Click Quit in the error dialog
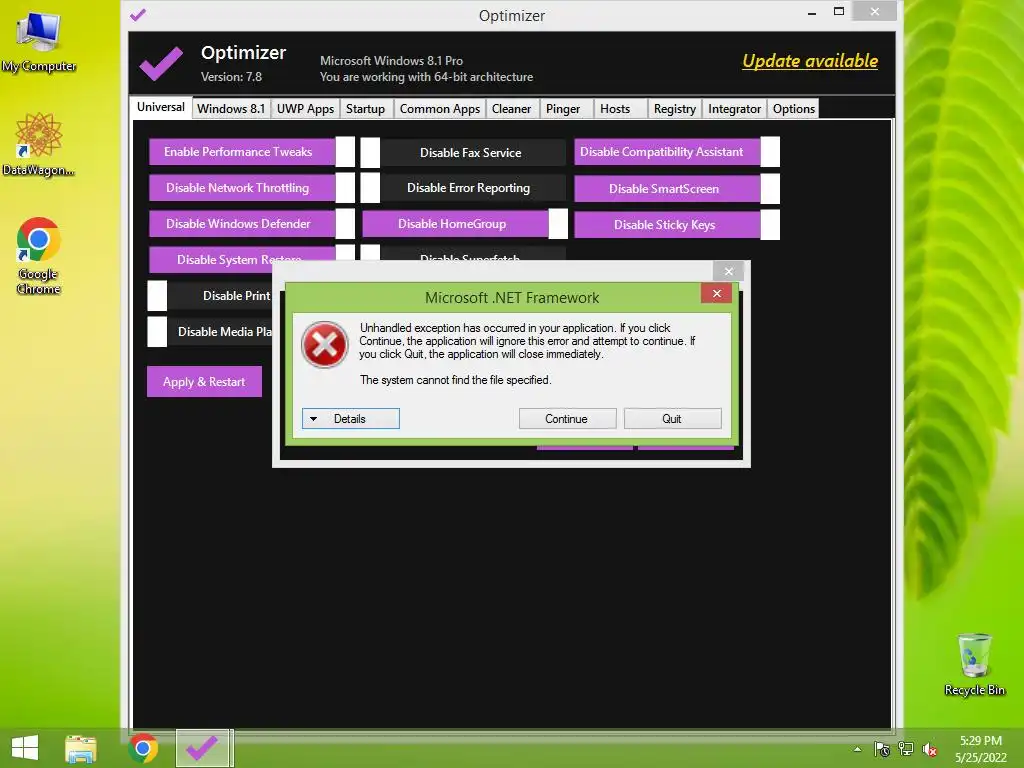Screen dimensions: 1024x768 673,419
